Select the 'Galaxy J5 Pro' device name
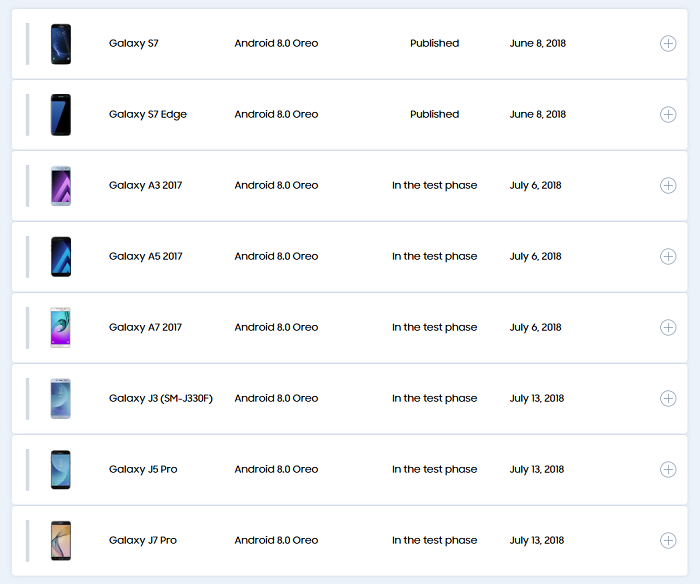This screenshot has height=584, width=700. [143, 469]
